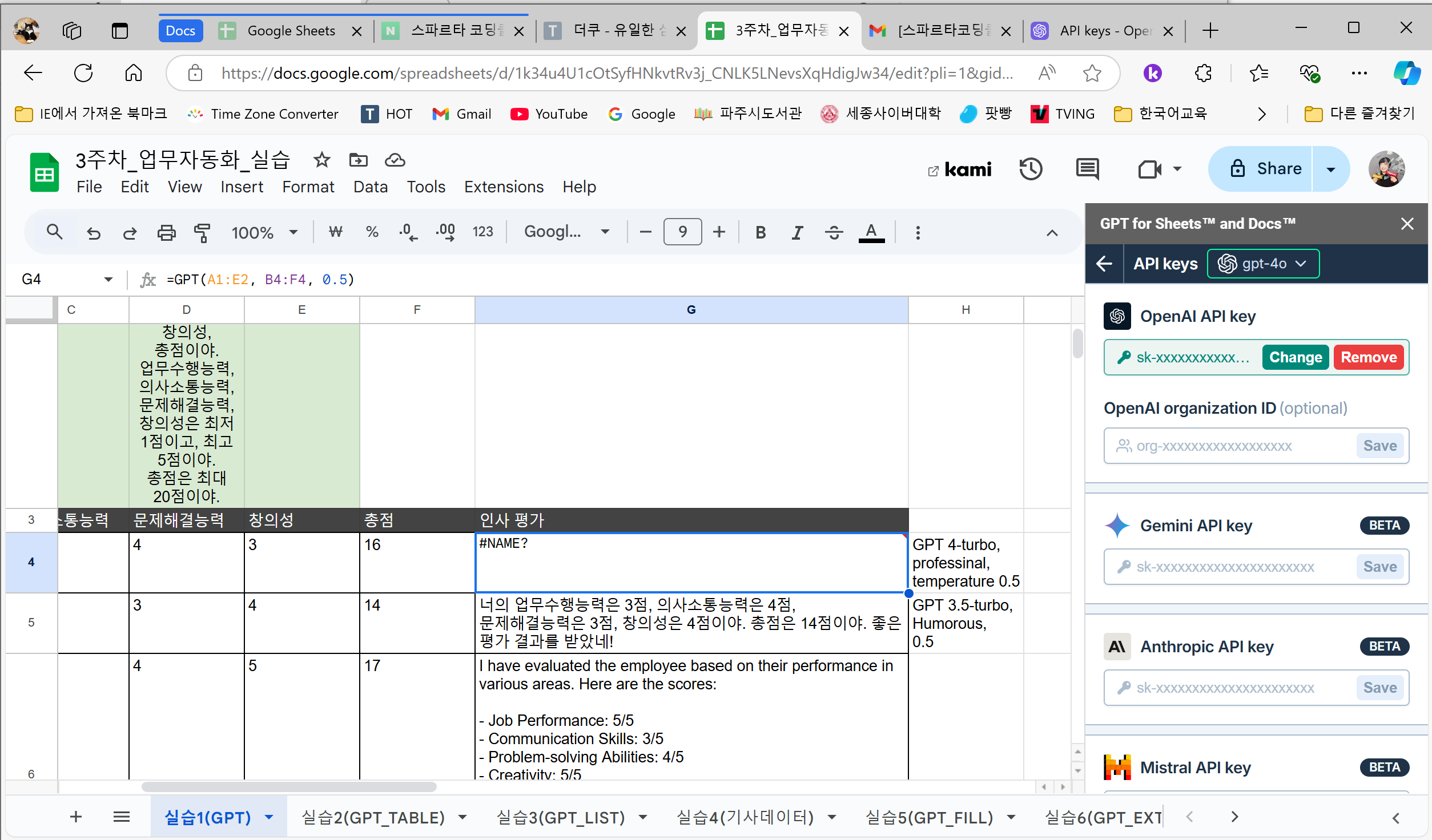1432x840 pixels.
Task: Click the search menus magnifier icon
Action: coord(54,232)
